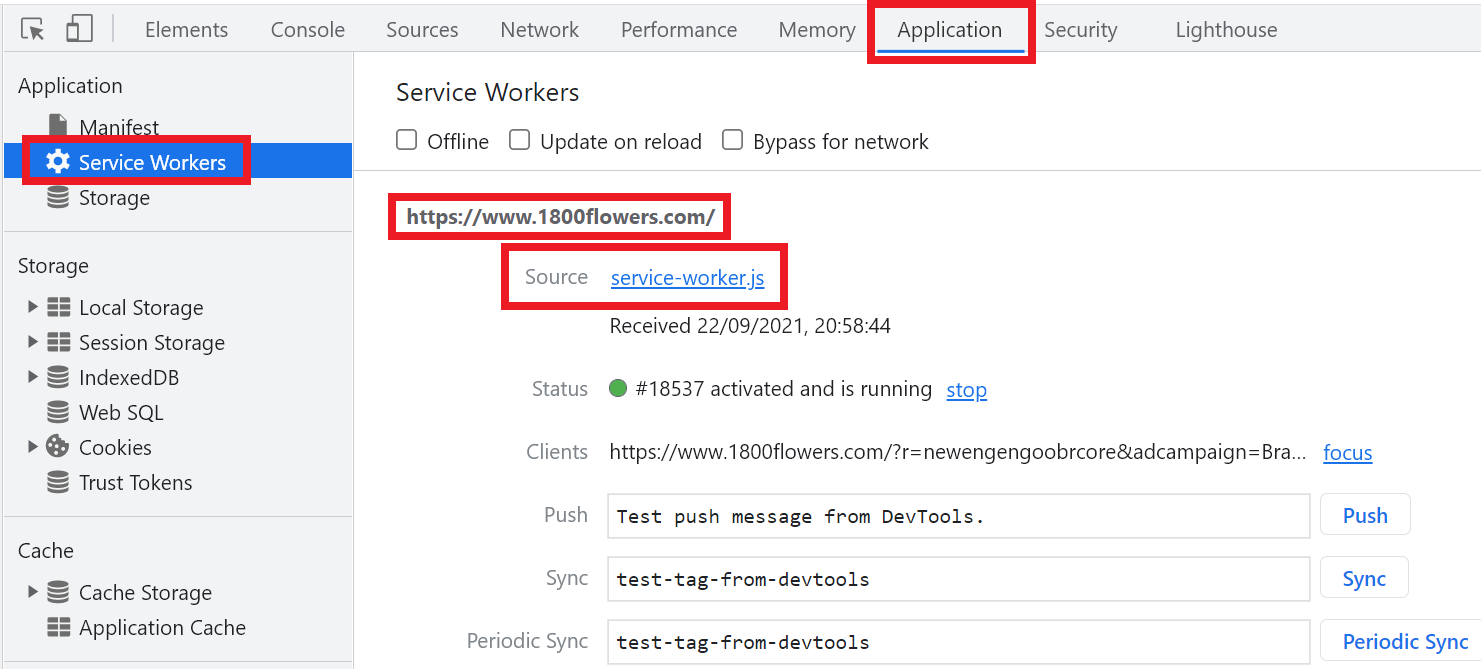Open the Memory tab

817,30
